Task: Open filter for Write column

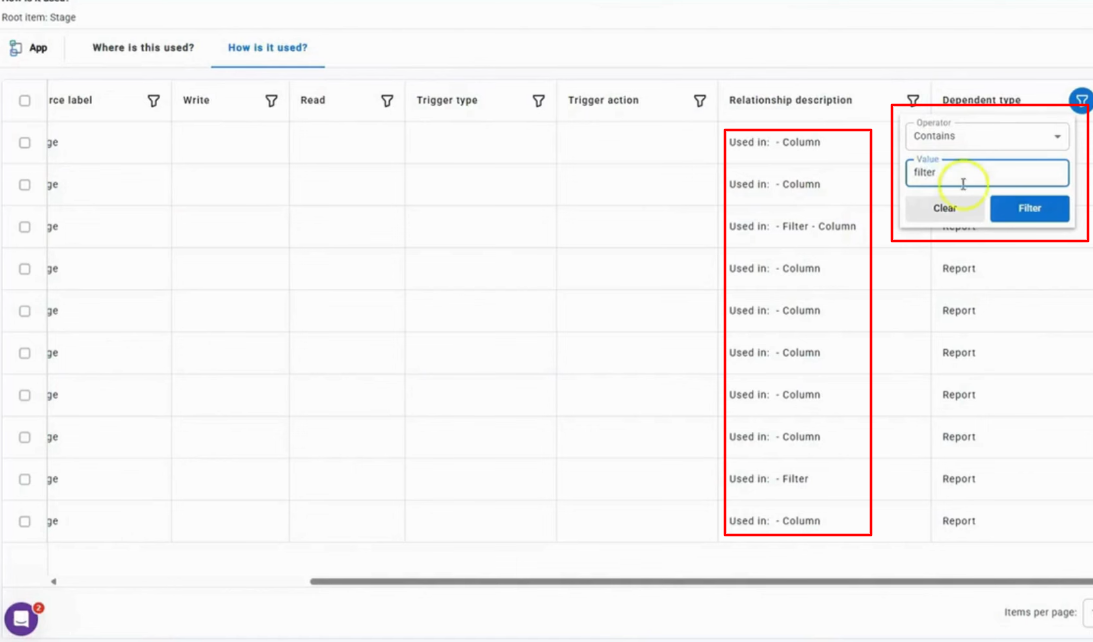Action: click(271, 101)
